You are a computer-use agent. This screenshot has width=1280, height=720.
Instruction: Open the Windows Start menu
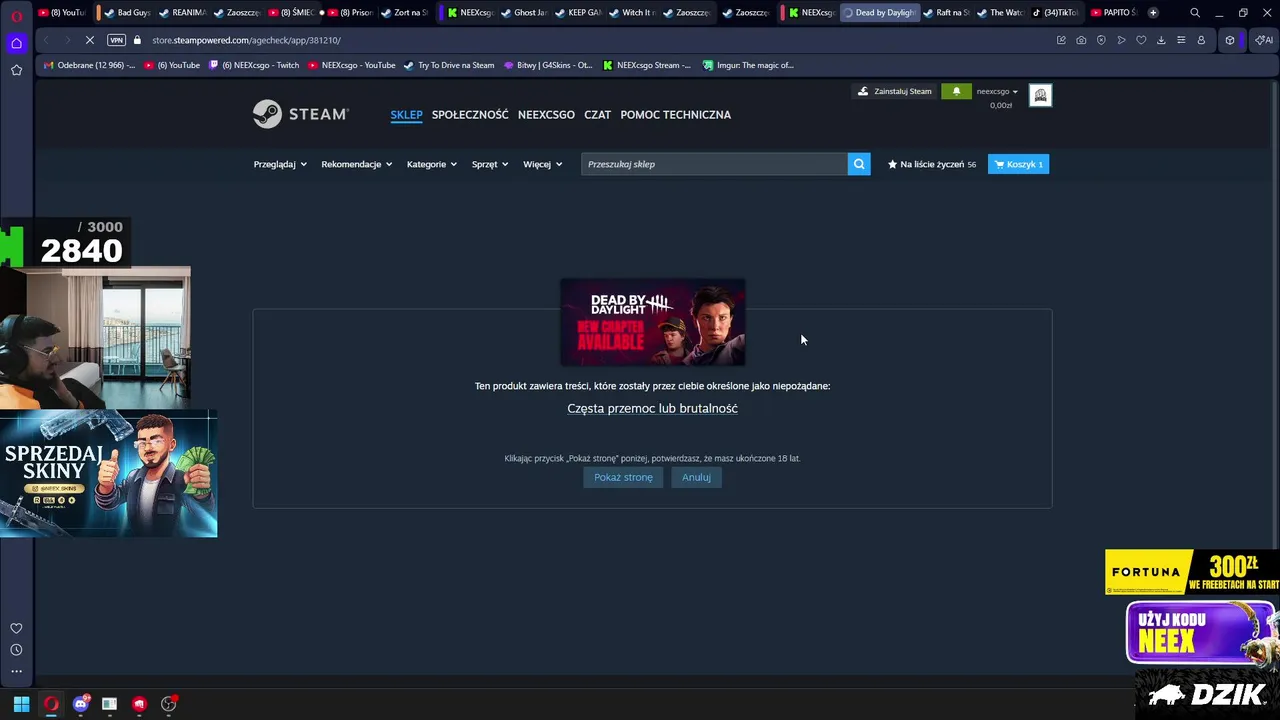21,704
